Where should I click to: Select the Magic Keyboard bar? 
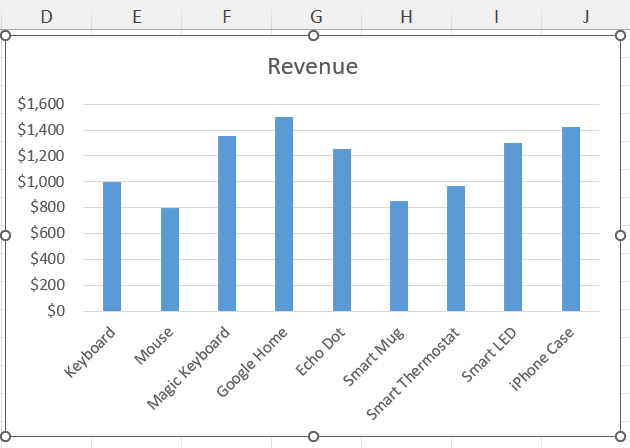tap(227, 224)
